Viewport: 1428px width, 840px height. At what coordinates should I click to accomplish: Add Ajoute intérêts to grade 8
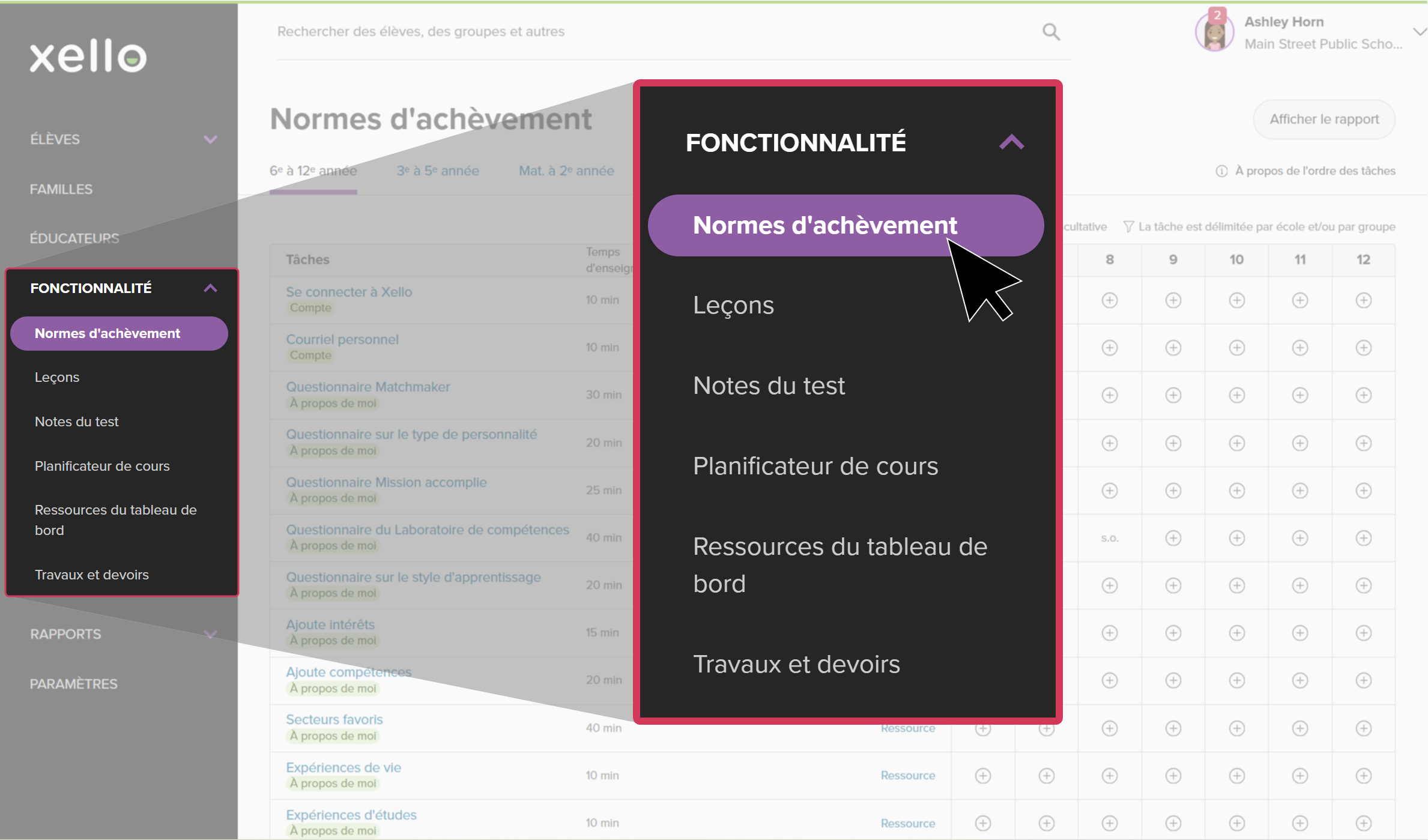click(x=1110, y=633)
